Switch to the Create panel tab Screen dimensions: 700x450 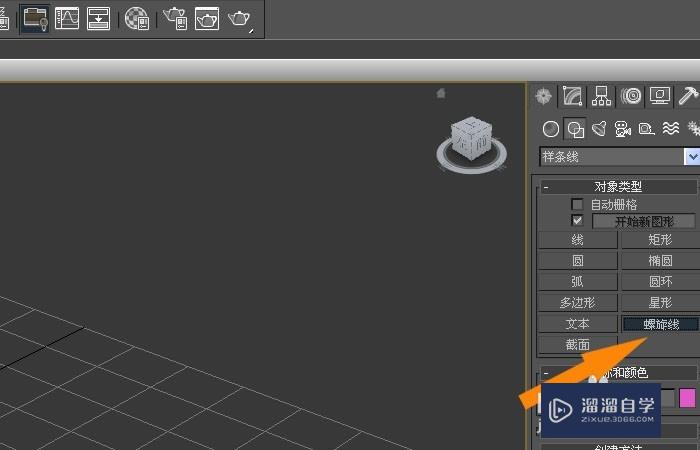(543, 96)
